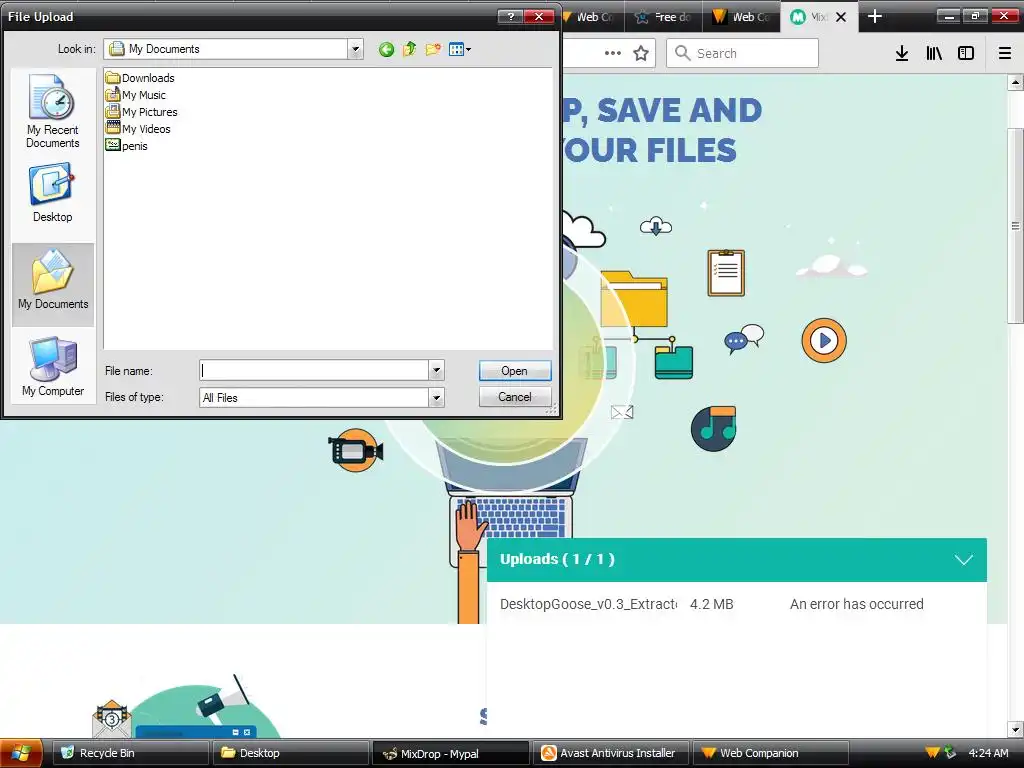The image size is (1024, 768).
Task: Click the Web Companion tray icon
Action: [x=933, y=753]
